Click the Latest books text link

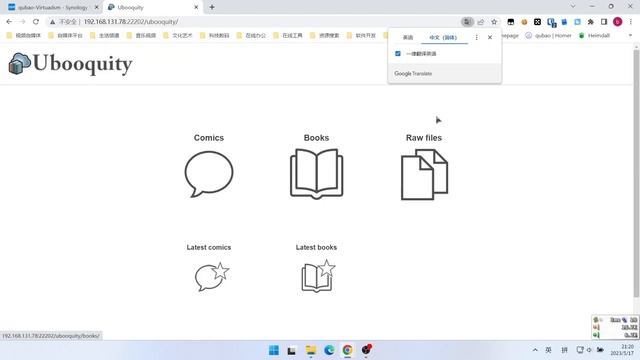pos(316,247)
